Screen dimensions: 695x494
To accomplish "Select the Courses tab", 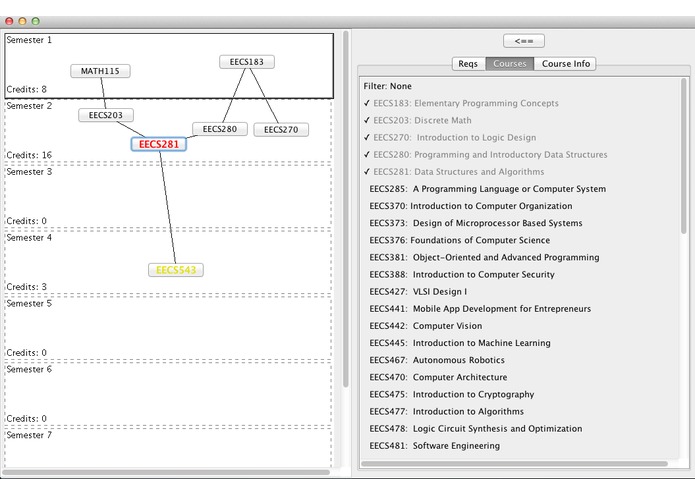I will click(510, 64).
